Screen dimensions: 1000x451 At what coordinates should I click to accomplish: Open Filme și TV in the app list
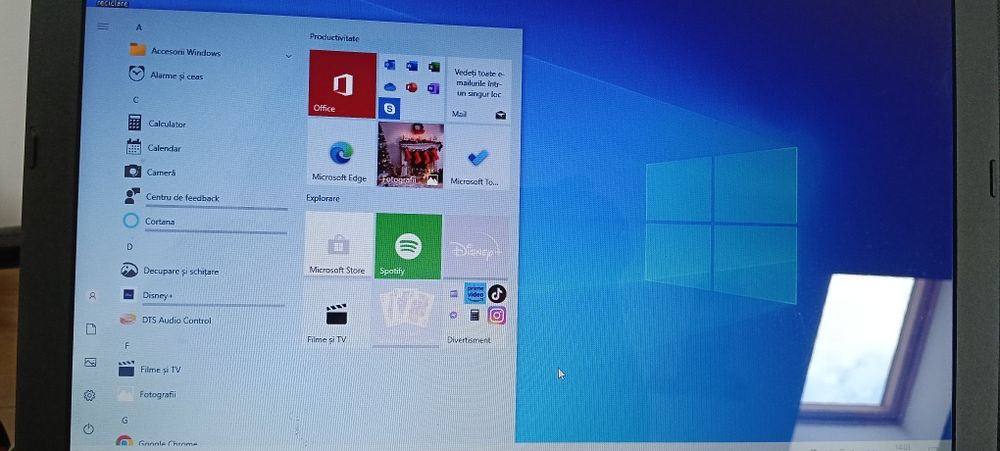coord(199,369)
